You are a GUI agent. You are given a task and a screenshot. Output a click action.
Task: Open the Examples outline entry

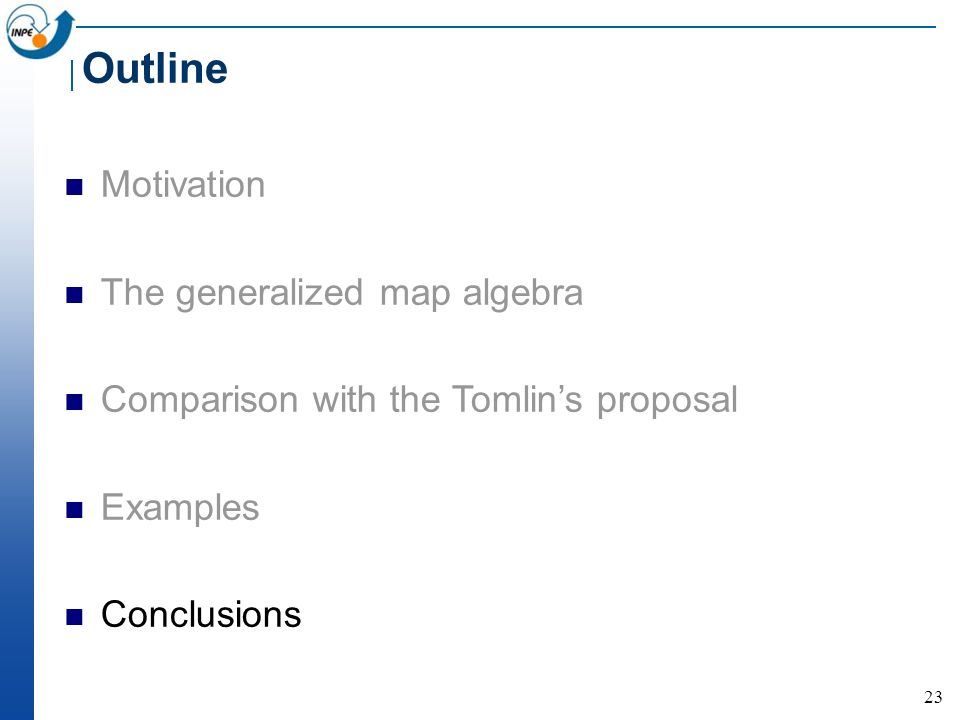tap(180, 508)
